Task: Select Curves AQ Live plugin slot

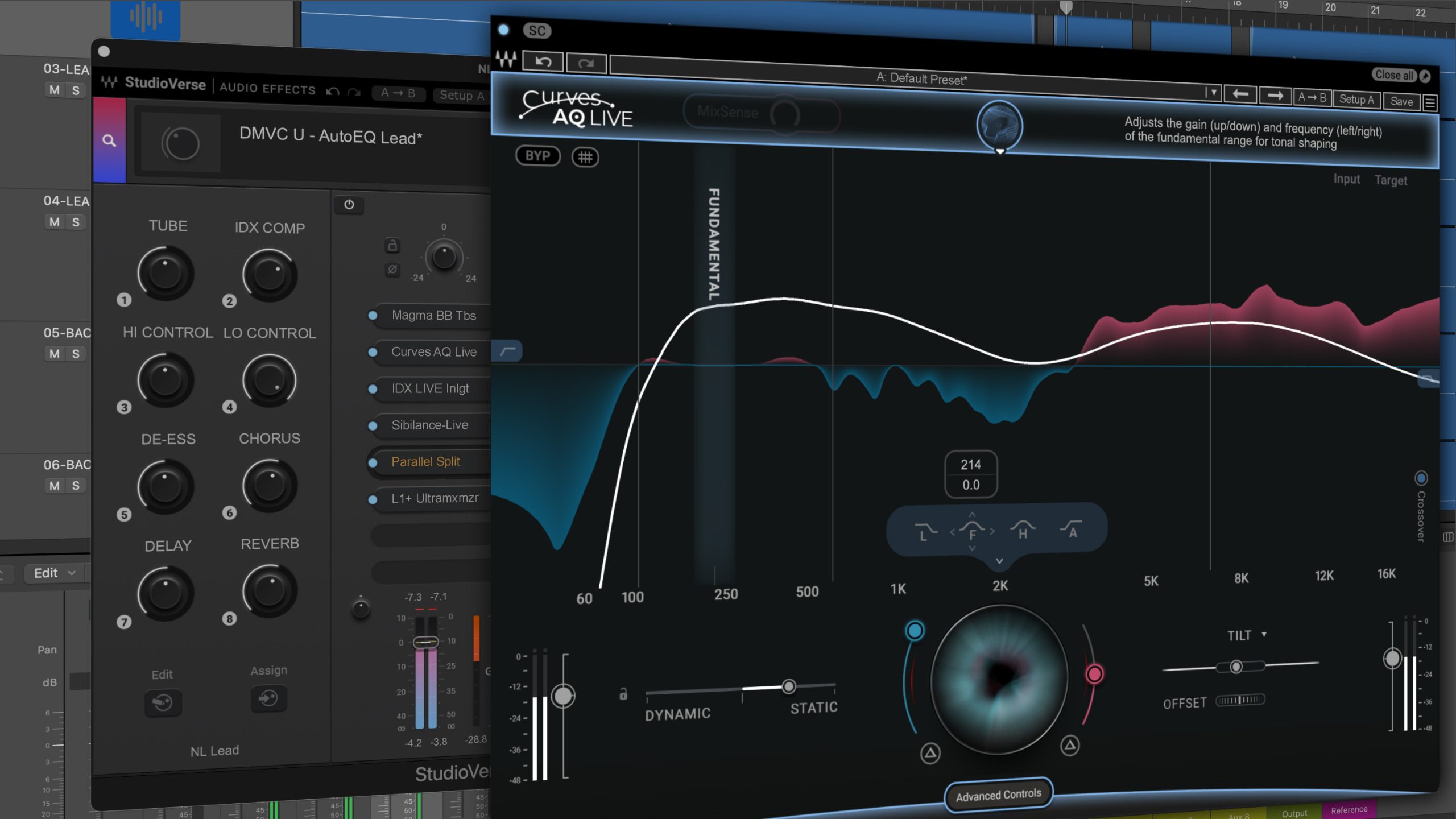Action: pyautogui.click(x=432, y=352)
